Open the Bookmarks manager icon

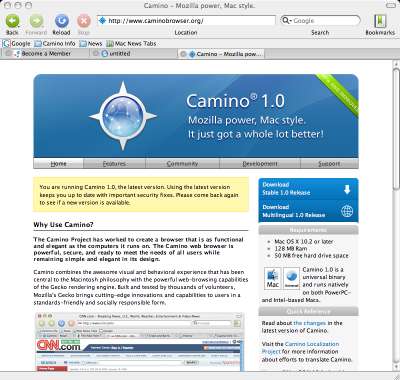click(380, 21)
